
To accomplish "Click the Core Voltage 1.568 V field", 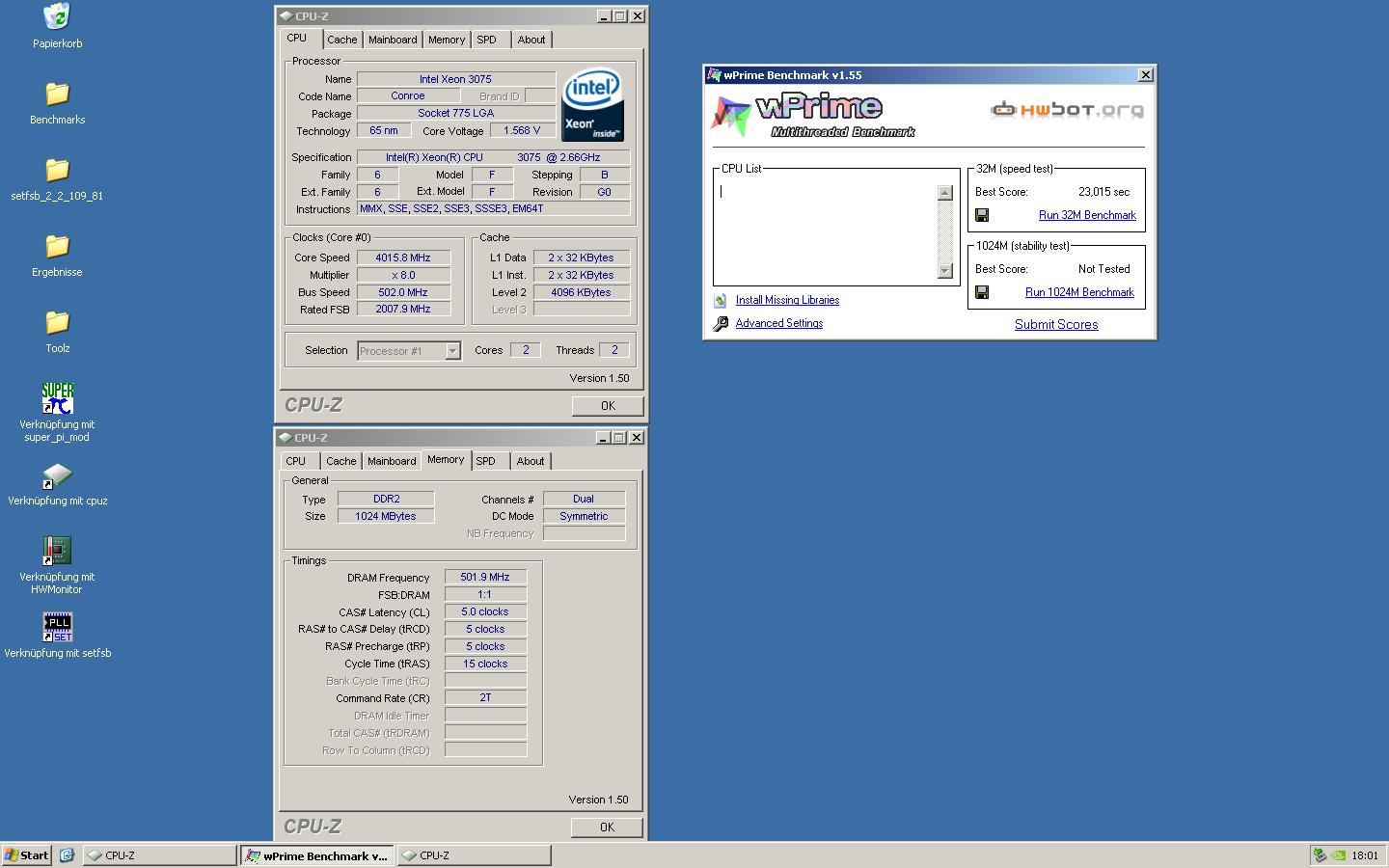I will [x=523, y=130].
